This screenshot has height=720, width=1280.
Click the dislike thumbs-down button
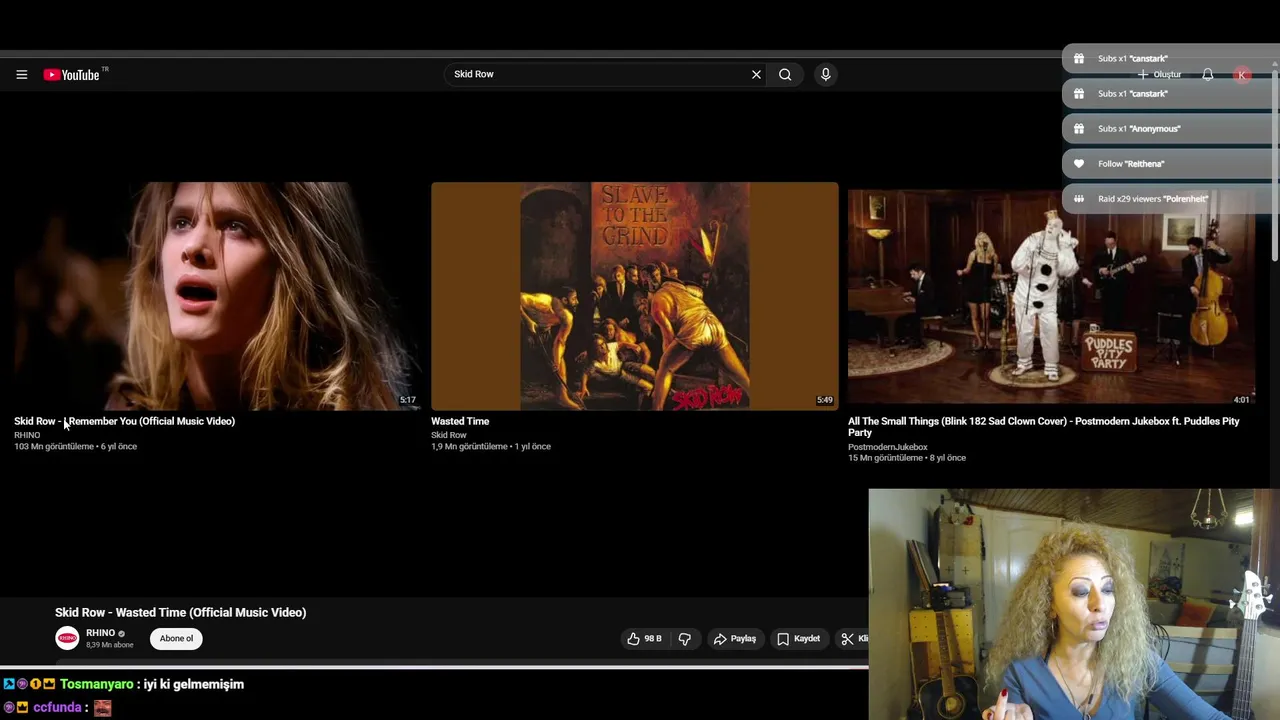pyautogui.click(x=685, y=638)
